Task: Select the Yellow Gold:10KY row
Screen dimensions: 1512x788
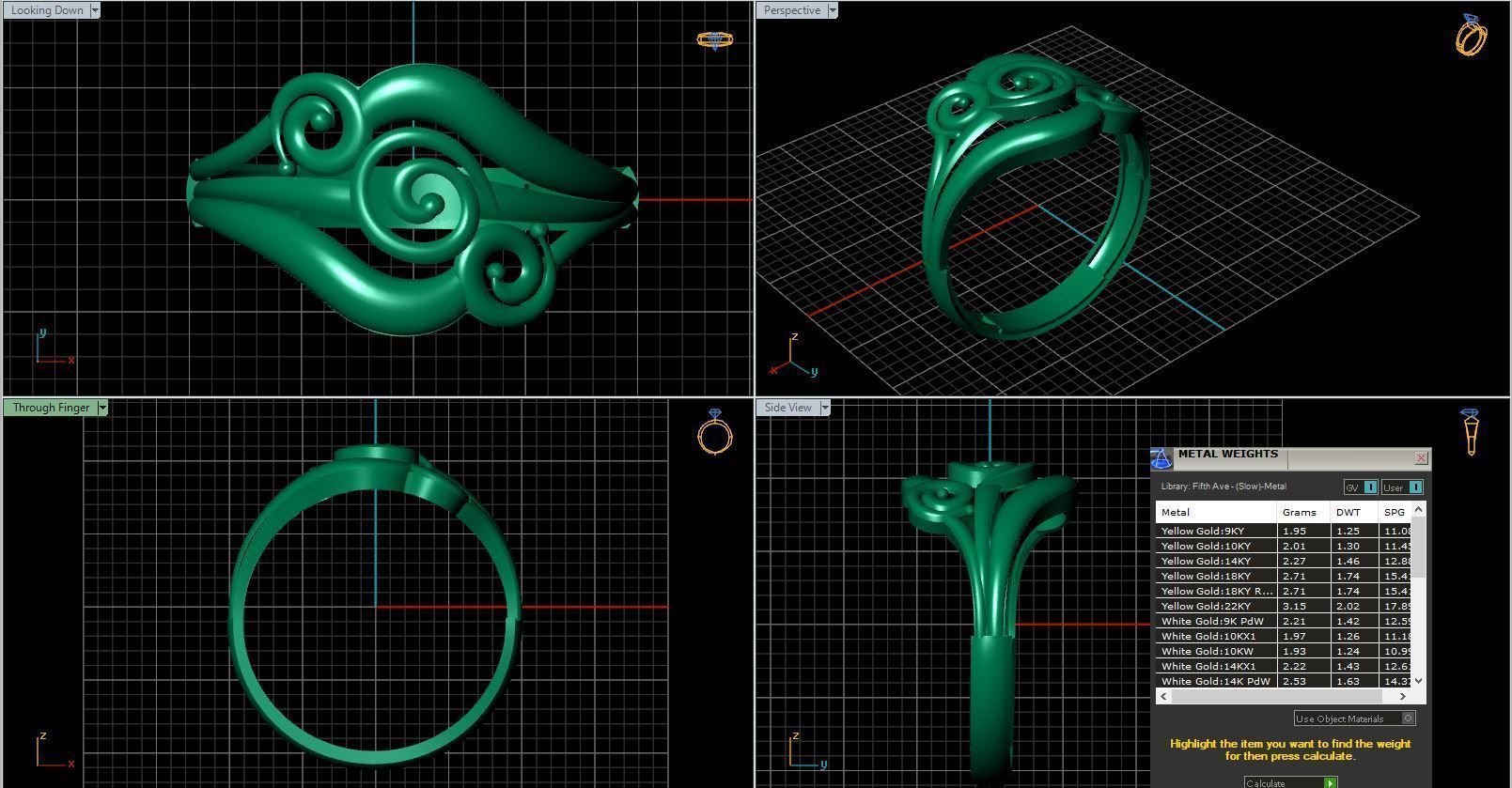Action: (x=1284, y=546)
